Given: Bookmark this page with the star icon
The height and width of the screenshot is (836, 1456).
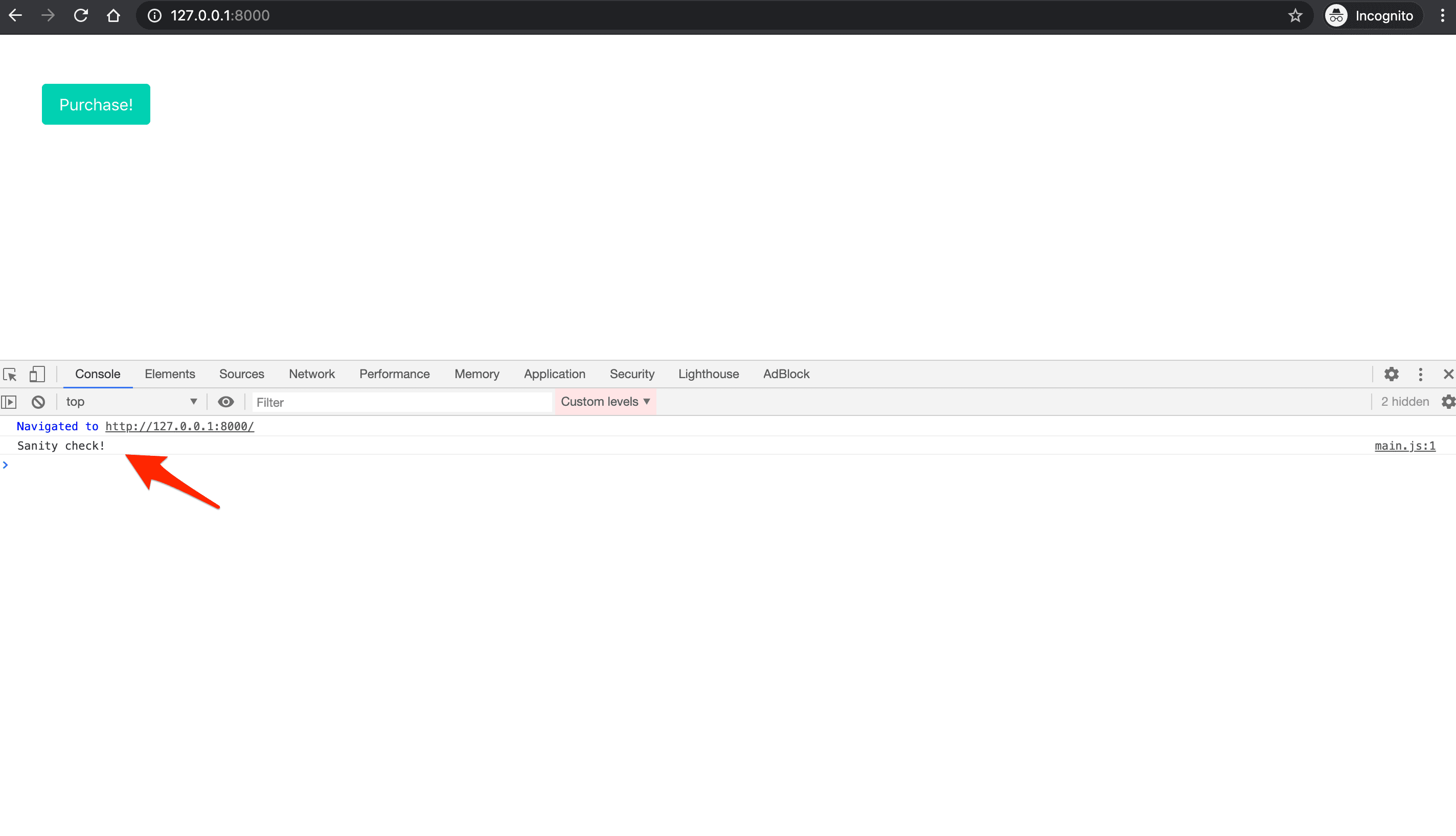Looking at the screenshot, I should (1294, 15).
